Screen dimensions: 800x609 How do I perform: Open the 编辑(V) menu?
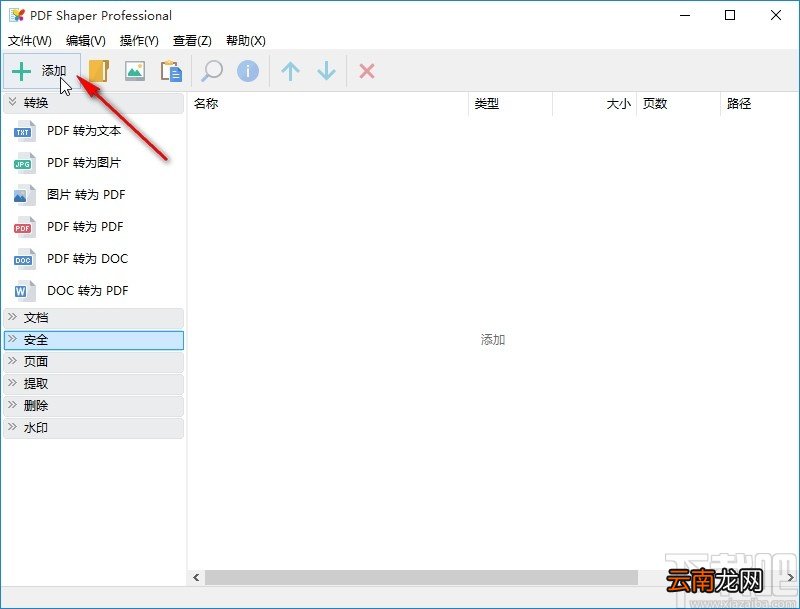[x=86, y=40]
